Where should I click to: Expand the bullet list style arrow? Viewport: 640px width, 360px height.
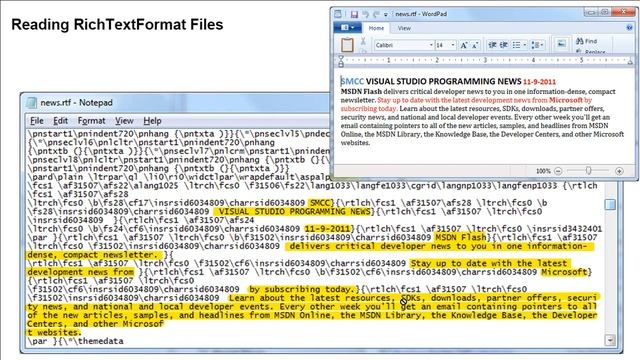(x=524, y=45)
